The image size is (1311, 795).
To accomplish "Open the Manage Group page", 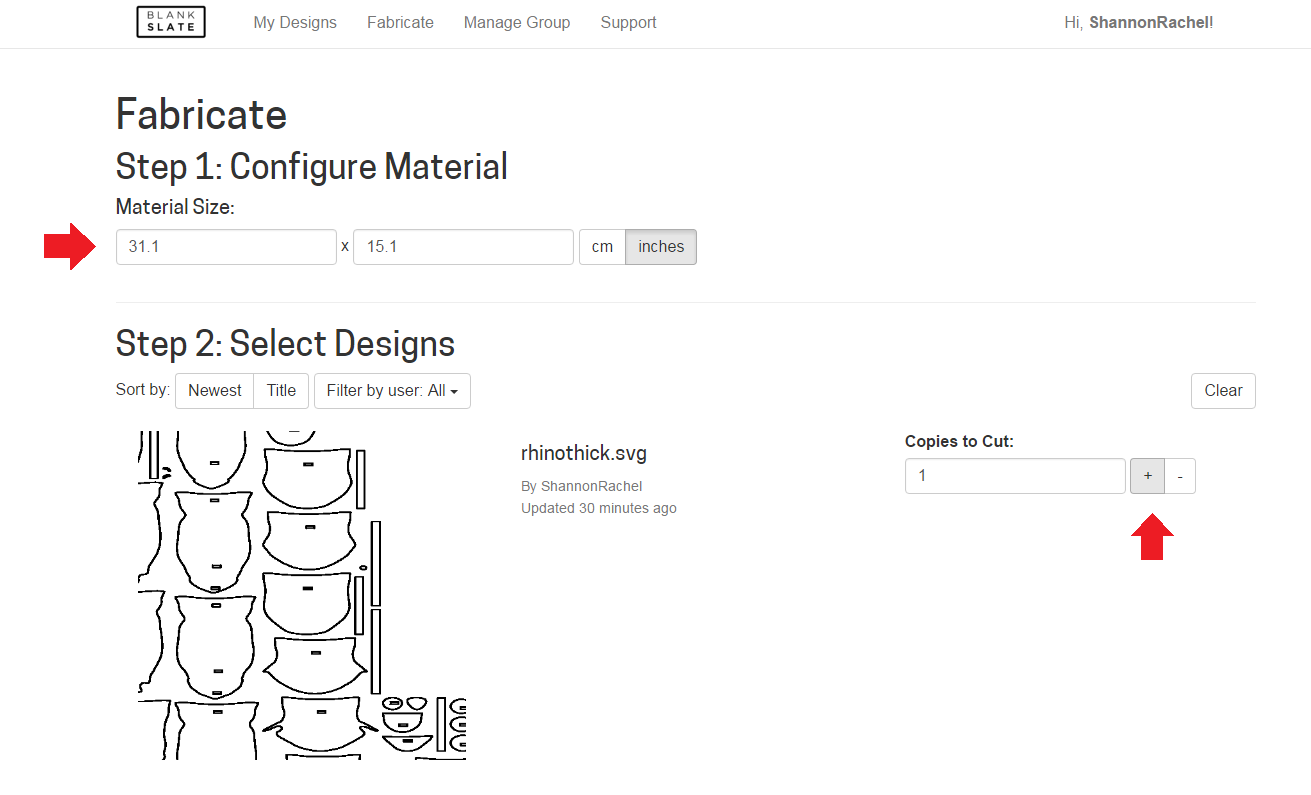I will pyautogui.click(x=516, y=22).
